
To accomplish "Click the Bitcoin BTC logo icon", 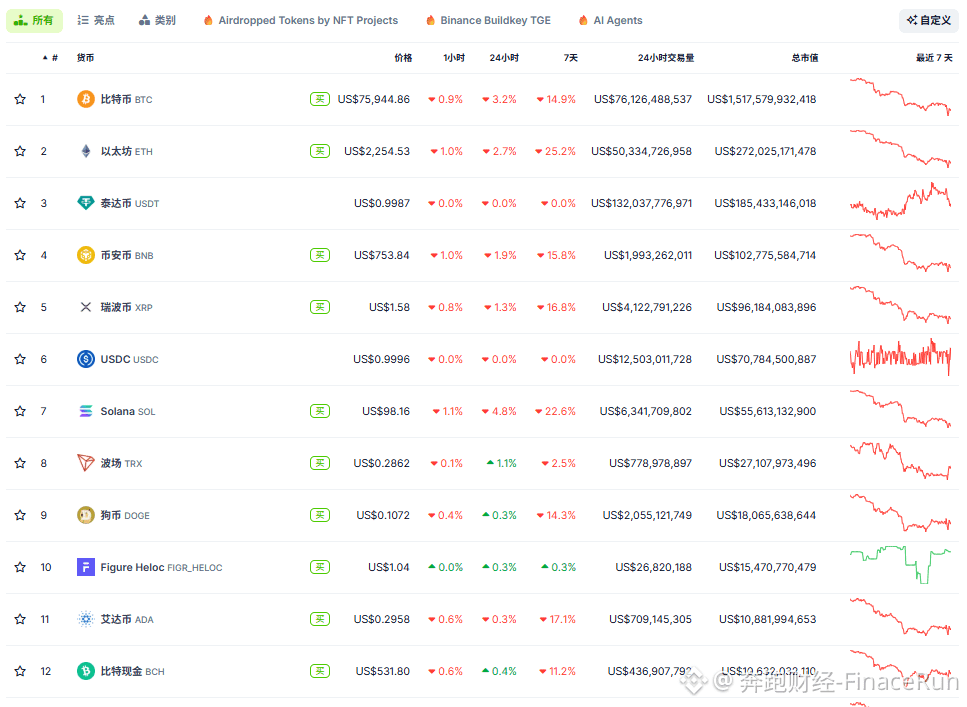I will pyautogui.click(x=84, y=99).
